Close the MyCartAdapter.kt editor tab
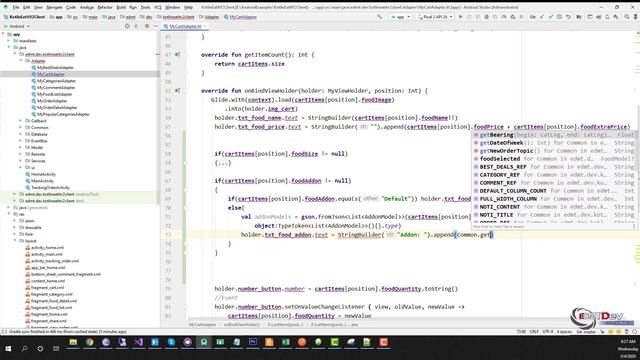The height and width of the screenshot is (360, 640). coord(205,26)
